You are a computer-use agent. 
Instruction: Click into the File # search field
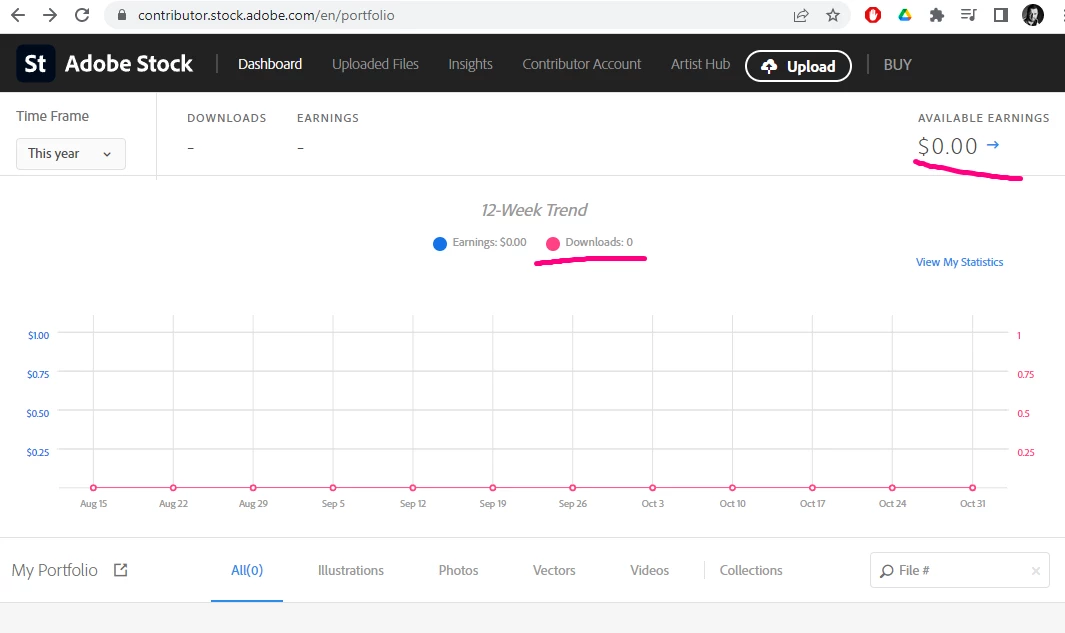(x=960, y=571)
